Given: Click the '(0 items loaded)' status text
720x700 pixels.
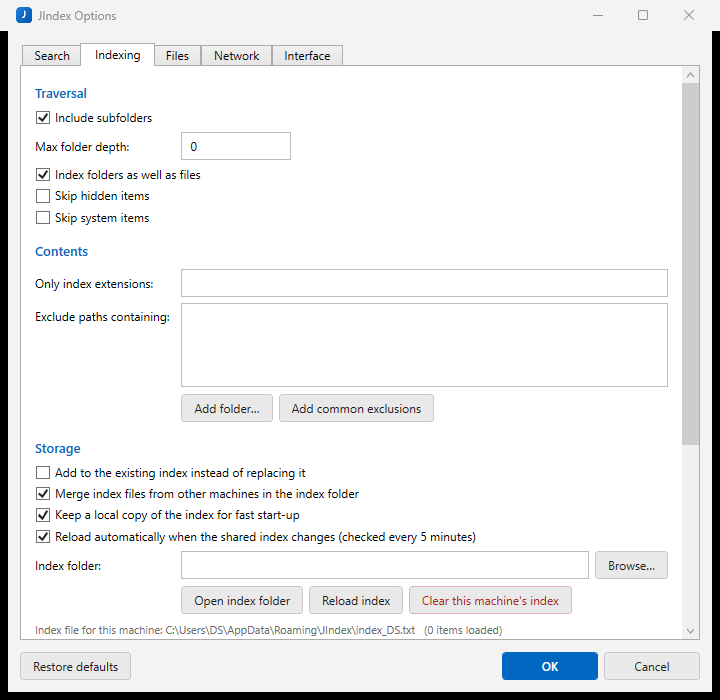Looking at the screenshot, I should pyautogui.click(x=463, y=630).
